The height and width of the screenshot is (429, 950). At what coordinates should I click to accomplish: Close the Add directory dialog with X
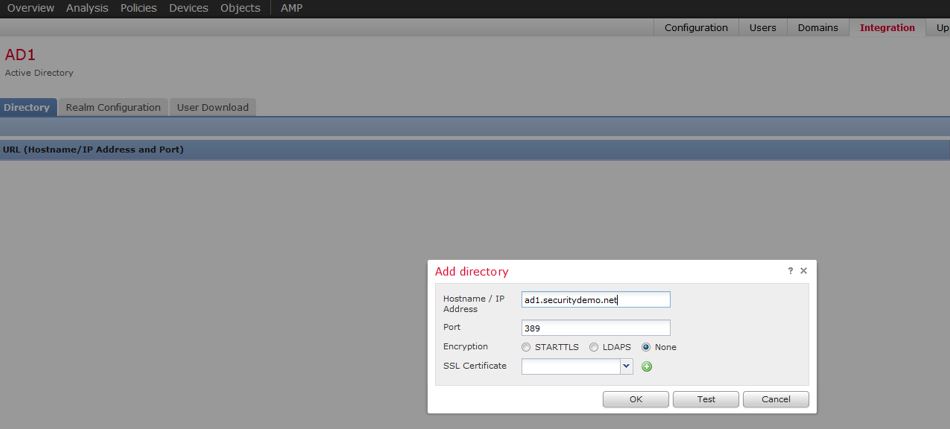(803, 271)
